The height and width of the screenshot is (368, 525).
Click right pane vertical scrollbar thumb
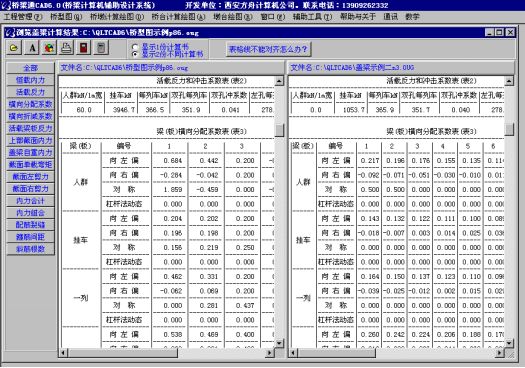[509, 129]
